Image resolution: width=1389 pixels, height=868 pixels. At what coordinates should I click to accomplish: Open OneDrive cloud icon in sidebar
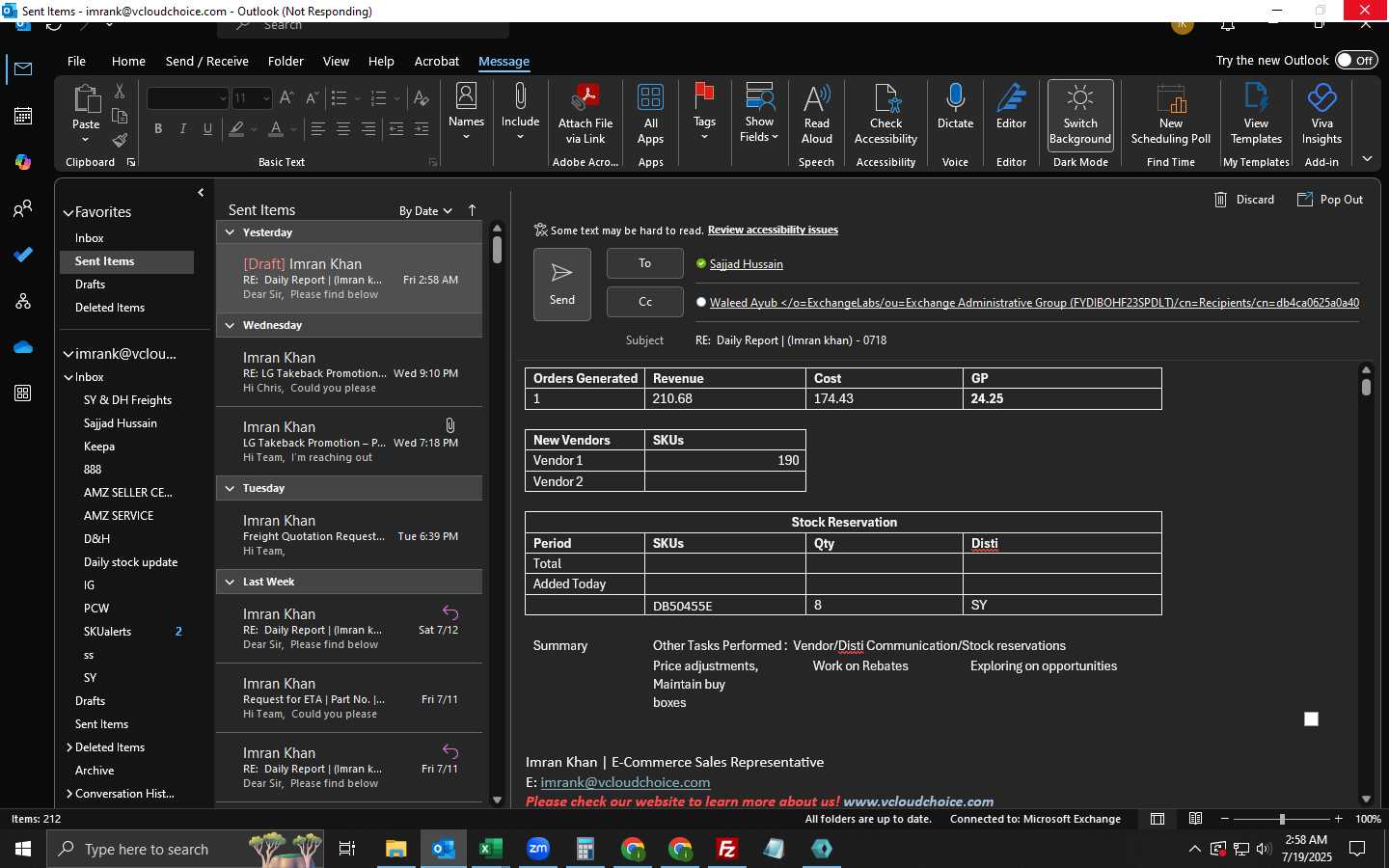(23, 347)
